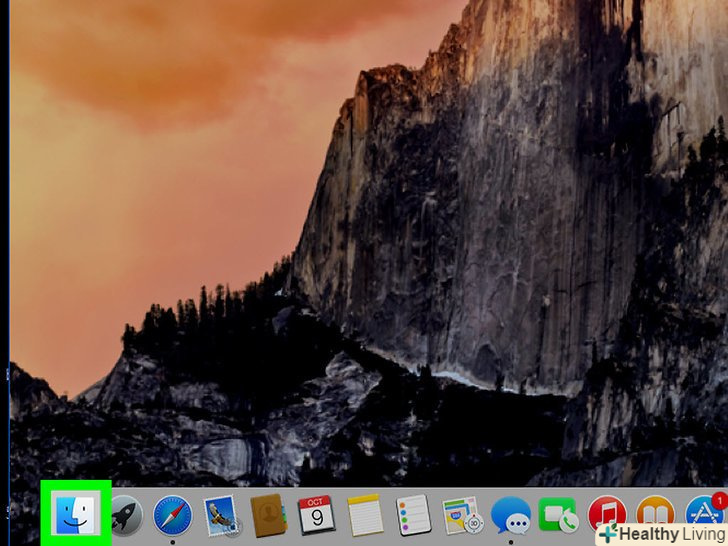The image size is (728, 546).
Task: Click the running indicator dot below Safari
Action: click(x=173, y=542)
